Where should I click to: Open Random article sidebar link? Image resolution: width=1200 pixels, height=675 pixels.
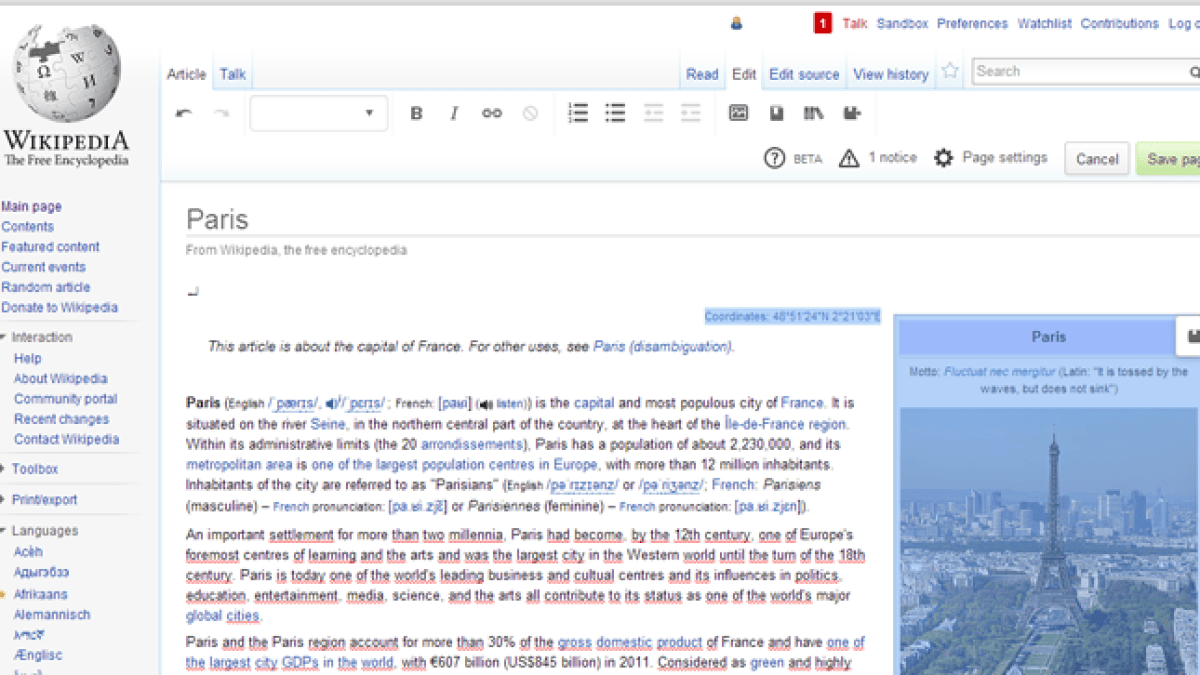tap(46, 287)
